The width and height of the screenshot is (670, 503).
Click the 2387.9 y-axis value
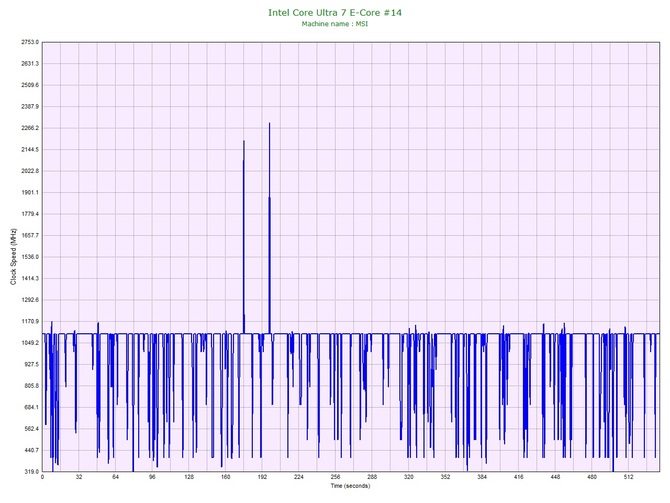tap(30, 106)
